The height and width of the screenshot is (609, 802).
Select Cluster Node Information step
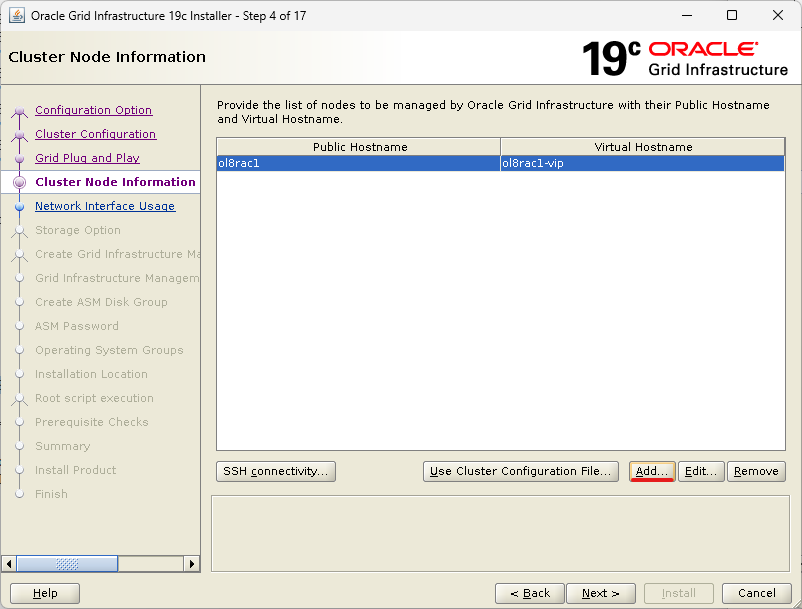(x=115, y=182)
